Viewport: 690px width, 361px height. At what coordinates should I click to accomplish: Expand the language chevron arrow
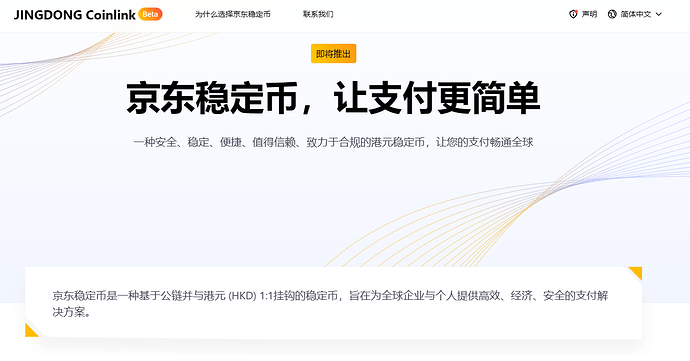tap(659, 14)
